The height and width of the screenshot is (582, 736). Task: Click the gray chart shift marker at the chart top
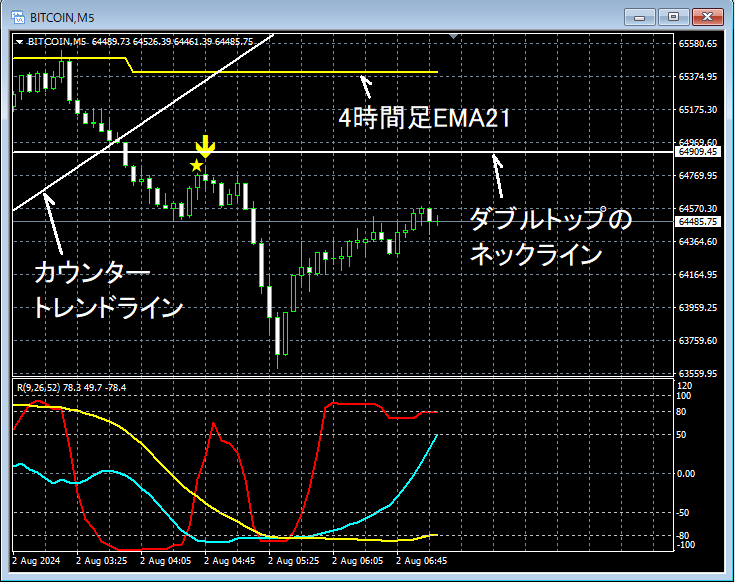click(453, 36)
